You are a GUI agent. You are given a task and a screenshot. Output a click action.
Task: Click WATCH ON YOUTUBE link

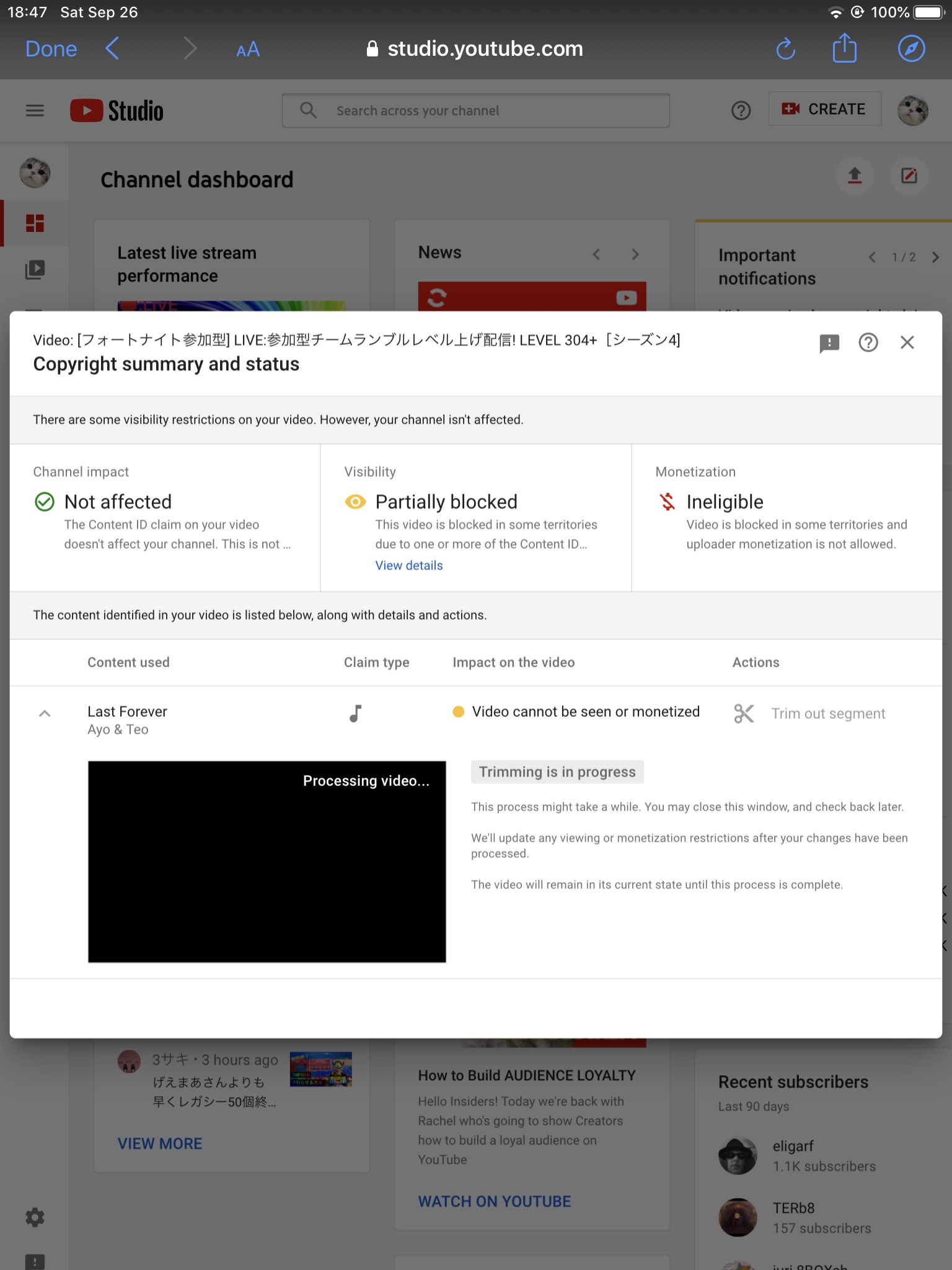click(x=495, y=1201)
